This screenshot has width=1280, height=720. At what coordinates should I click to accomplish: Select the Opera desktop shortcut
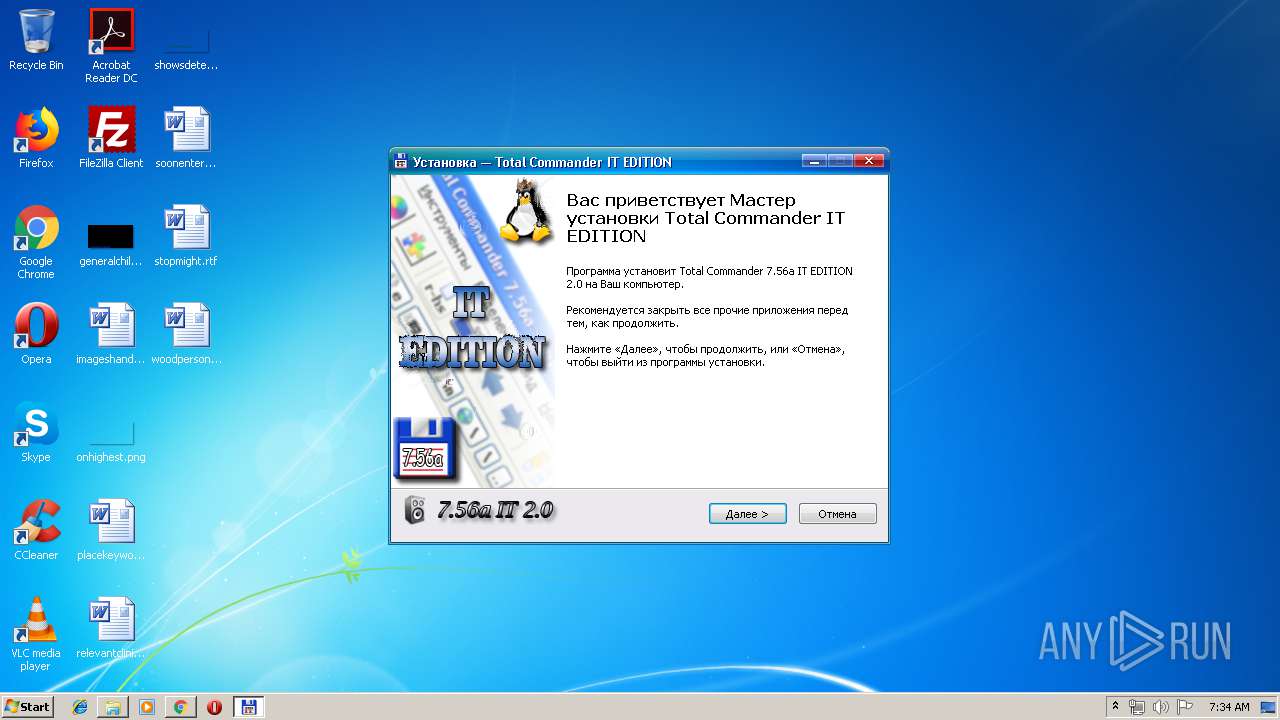36,334
